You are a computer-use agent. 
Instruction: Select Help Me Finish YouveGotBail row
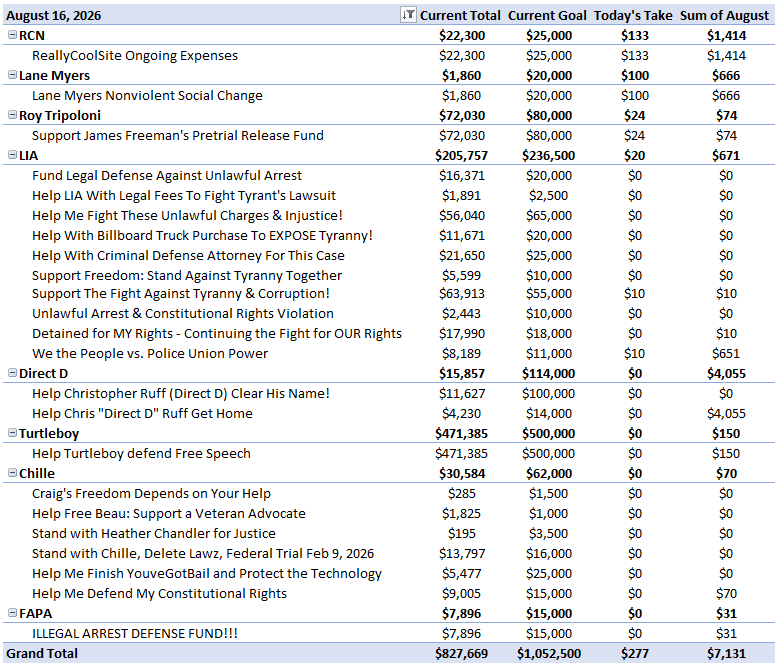click(207, 573)
